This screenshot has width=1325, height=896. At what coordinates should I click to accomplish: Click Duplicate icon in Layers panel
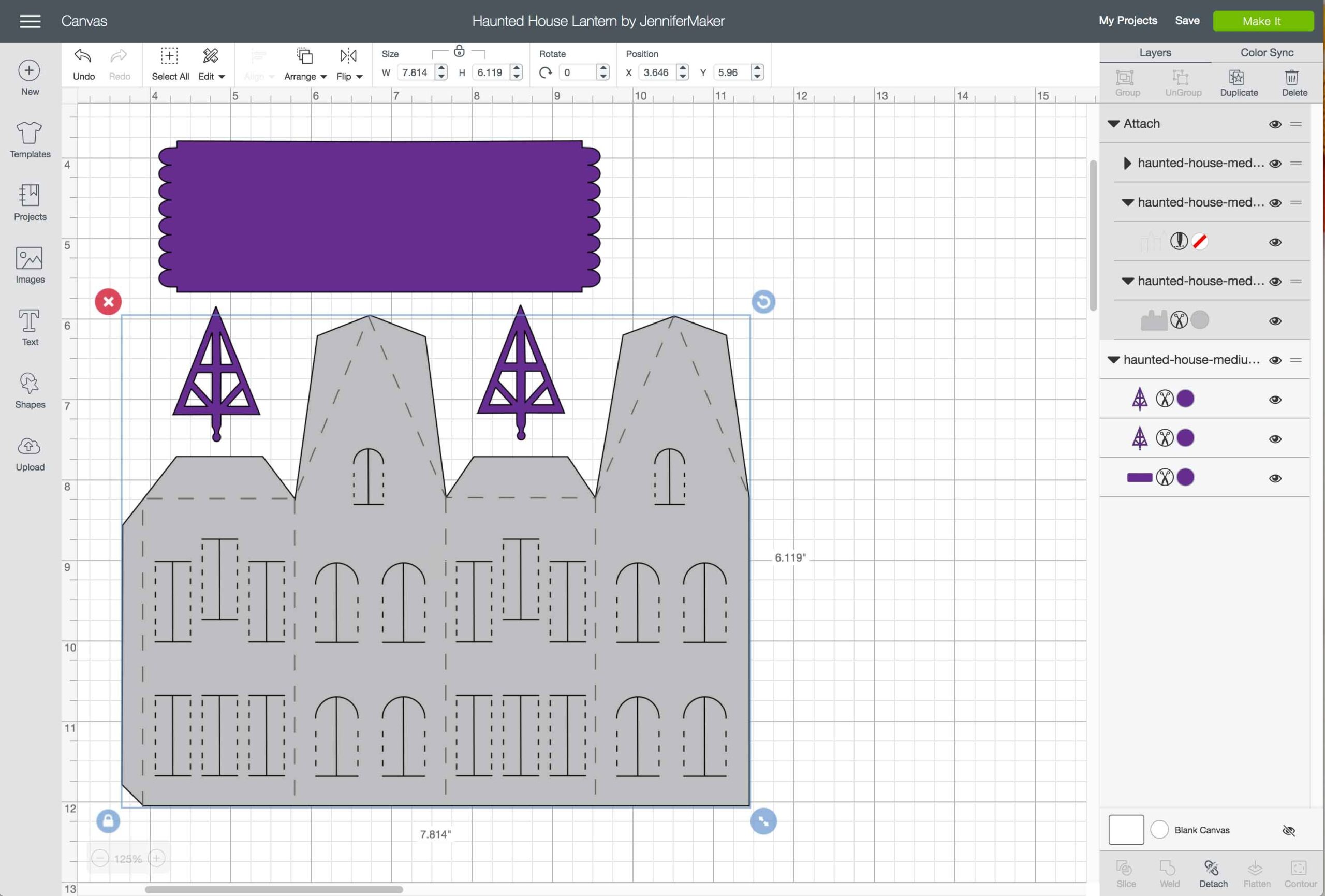[x=1238, y=78]
